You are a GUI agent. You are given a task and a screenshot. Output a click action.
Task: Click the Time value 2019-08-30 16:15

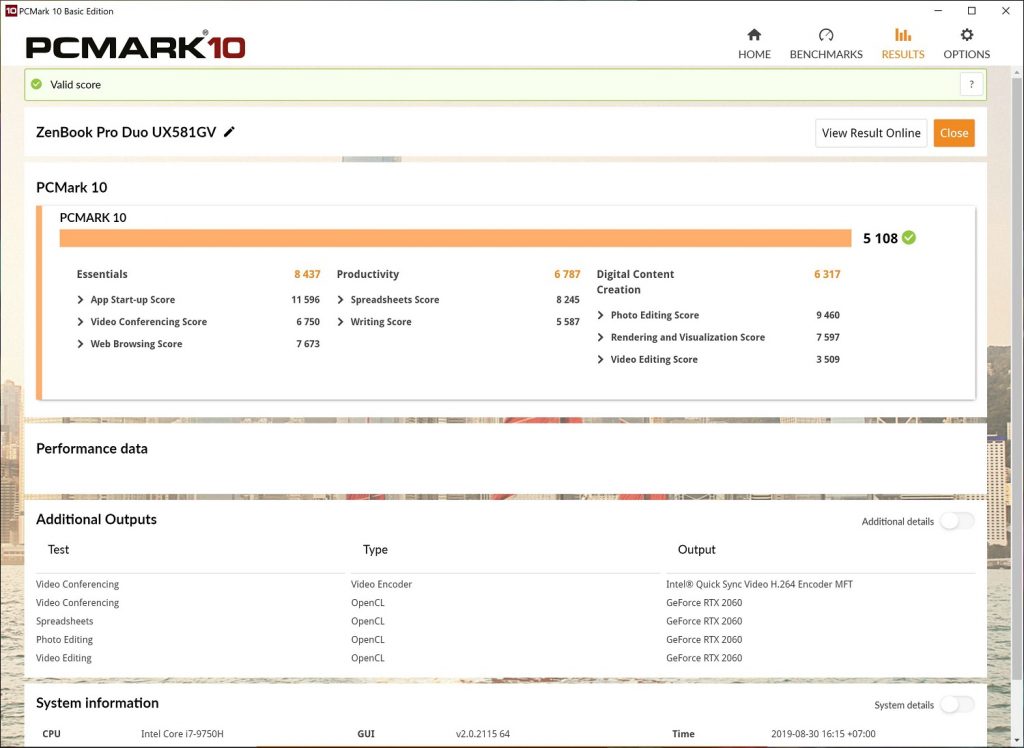click(x=823, y=734)
